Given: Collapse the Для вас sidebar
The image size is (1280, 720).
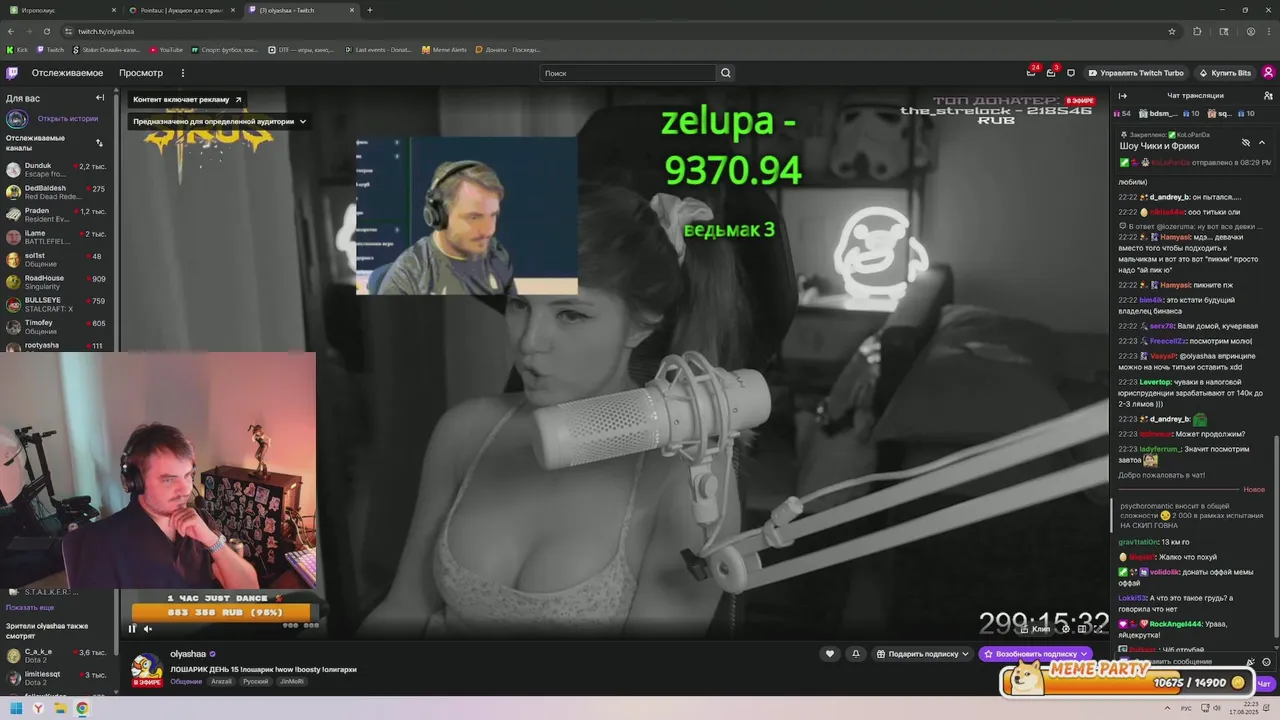Looking at the screenshot, I should point(100,98).
